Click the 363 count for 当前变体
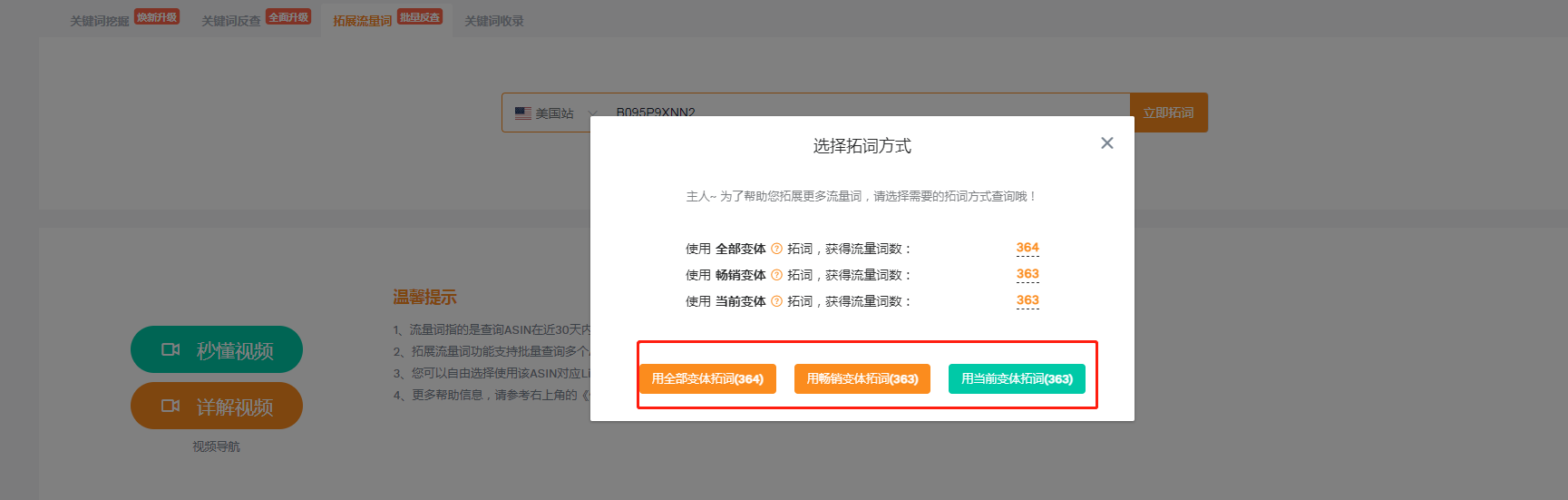 (1027, 300)
